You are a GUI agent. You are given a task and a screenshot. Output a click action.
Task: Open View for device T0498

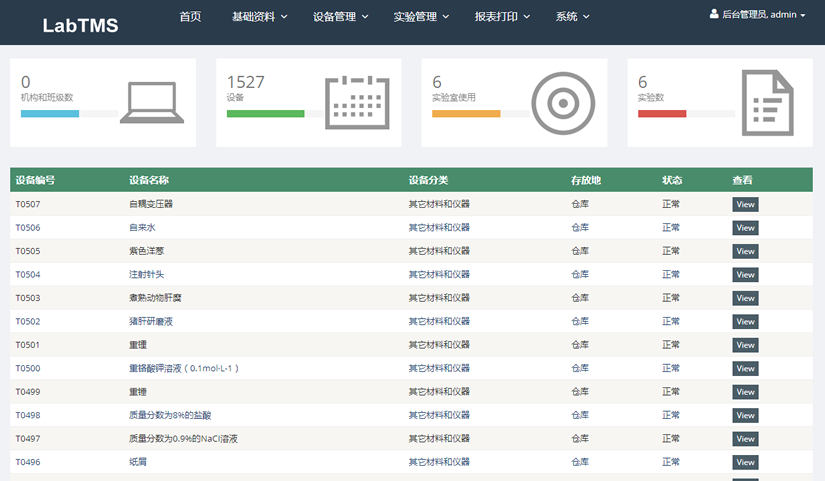745,415
